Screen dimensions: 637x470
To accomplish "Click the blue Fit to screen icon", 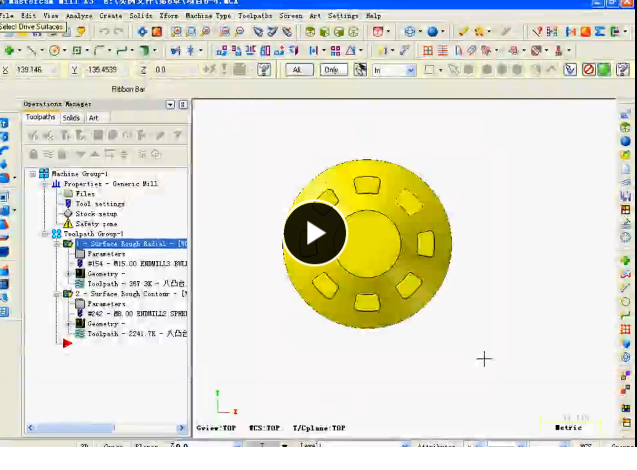I will 142,31.
